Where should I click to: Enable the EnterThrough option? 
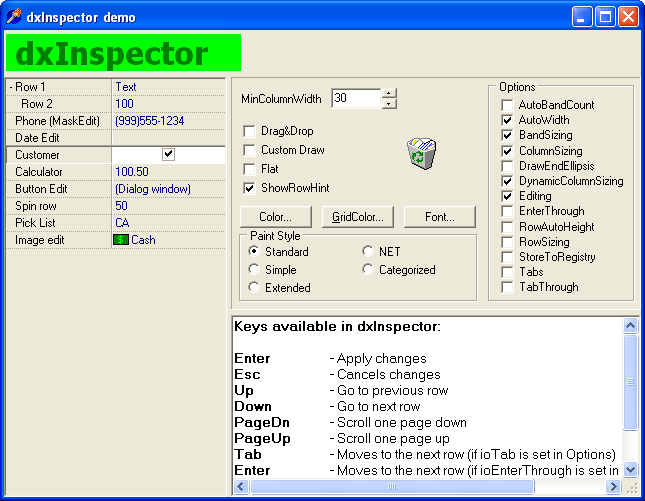[507, 211]
